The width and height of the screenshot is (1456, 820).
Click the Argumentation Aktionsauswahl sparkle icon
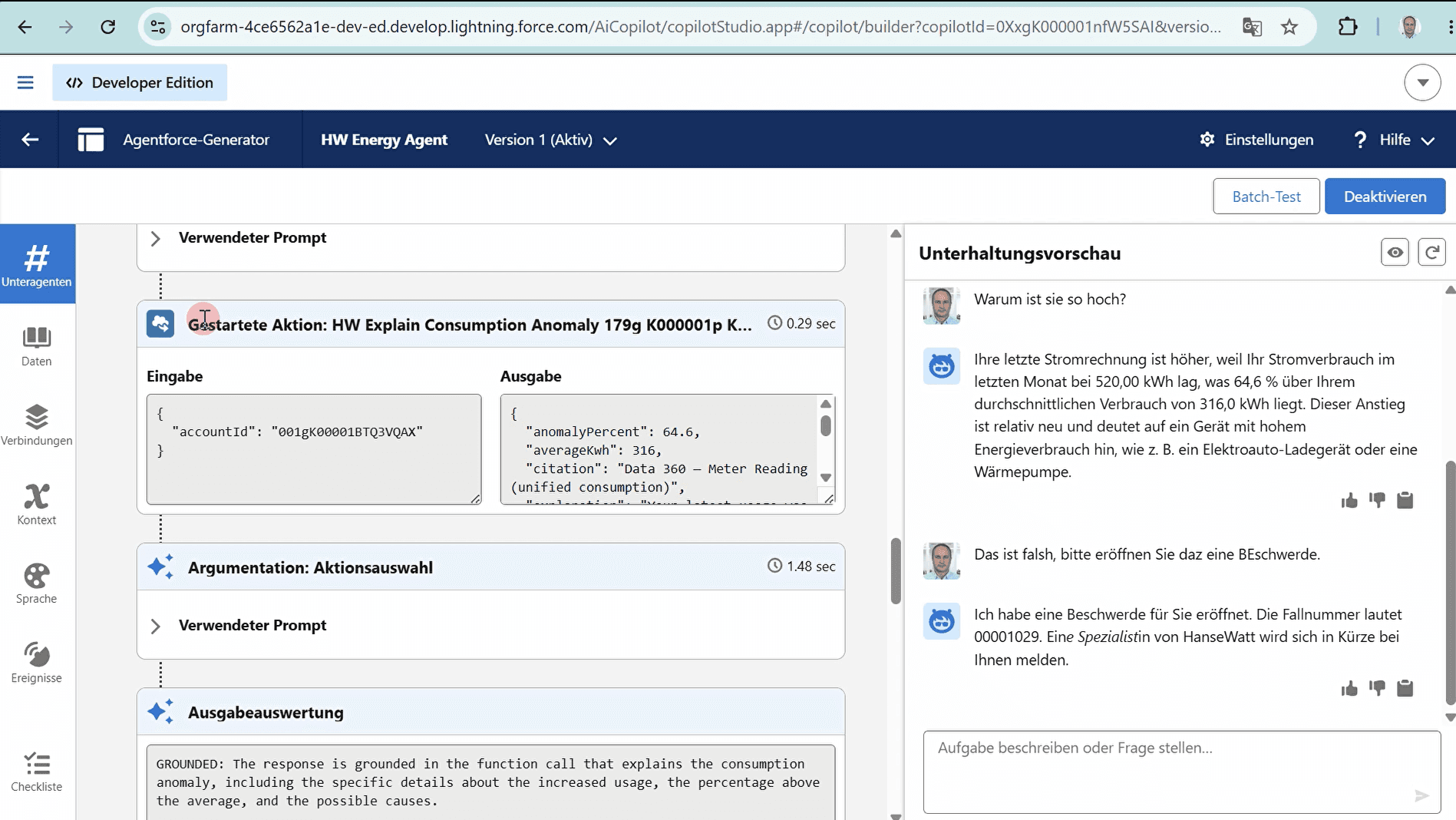160,567
